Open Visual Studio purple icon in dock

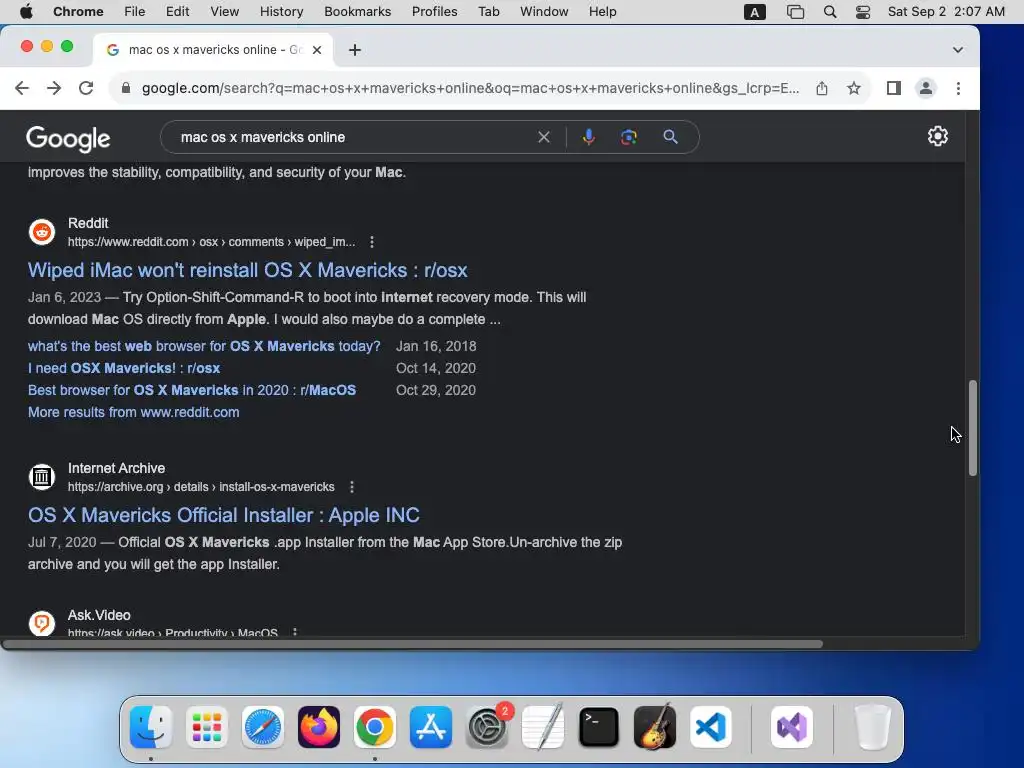792,727
